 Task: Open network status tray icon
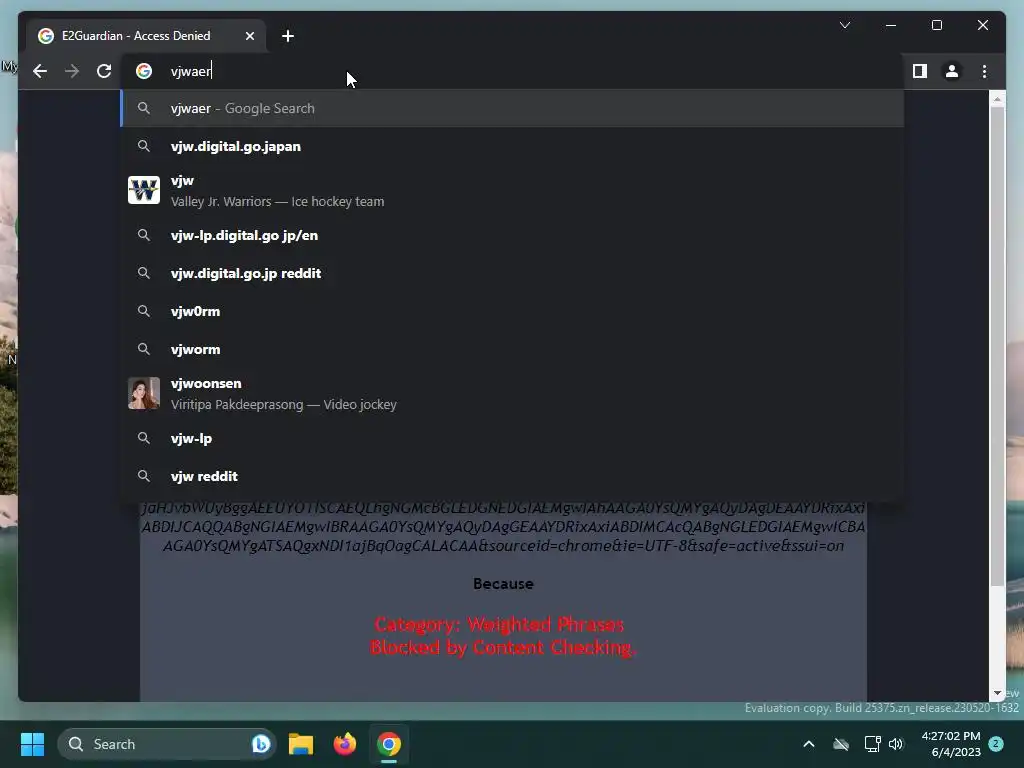[x=872, y=744]
